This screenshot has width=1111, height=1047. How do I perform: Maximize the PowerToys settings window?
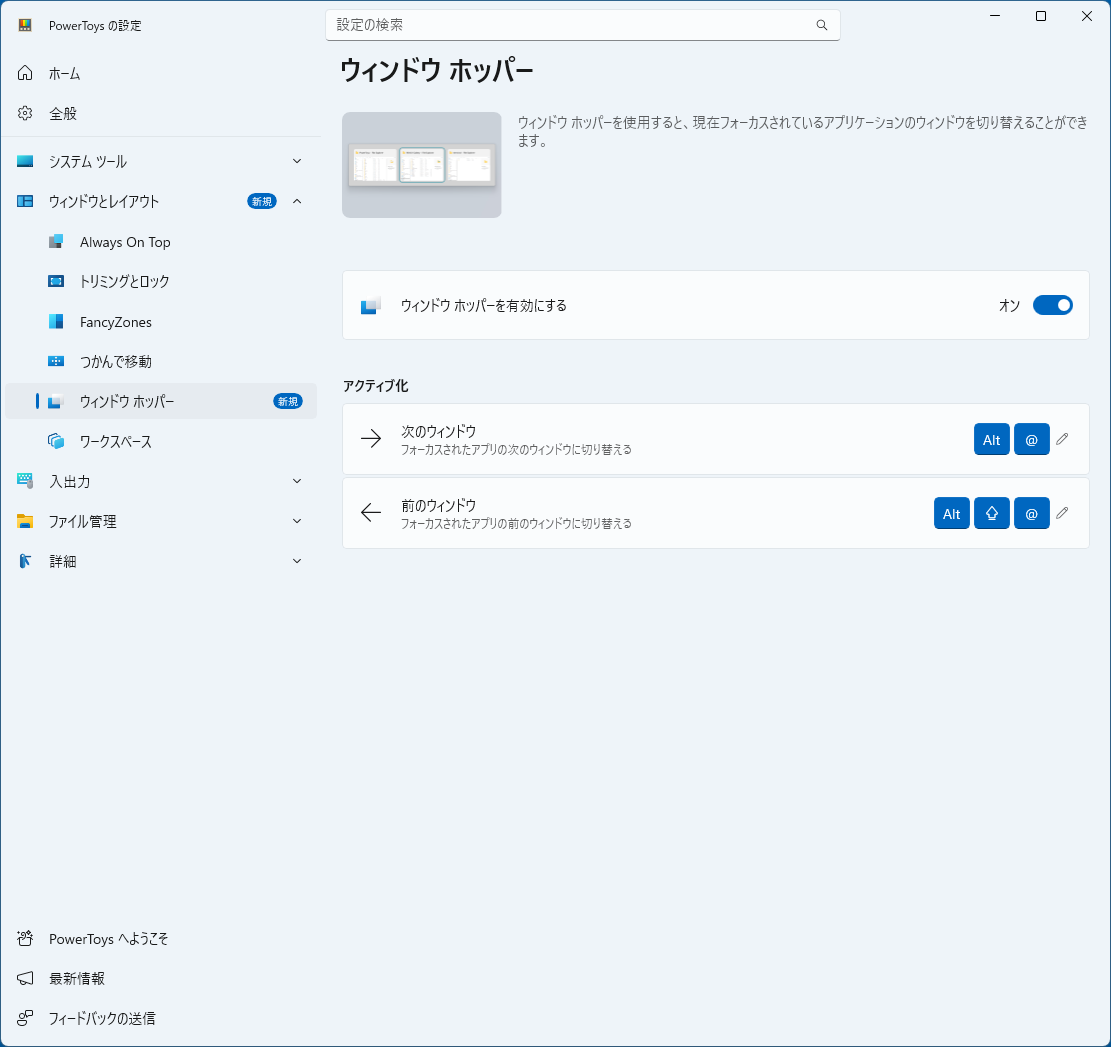(1041, 16)
